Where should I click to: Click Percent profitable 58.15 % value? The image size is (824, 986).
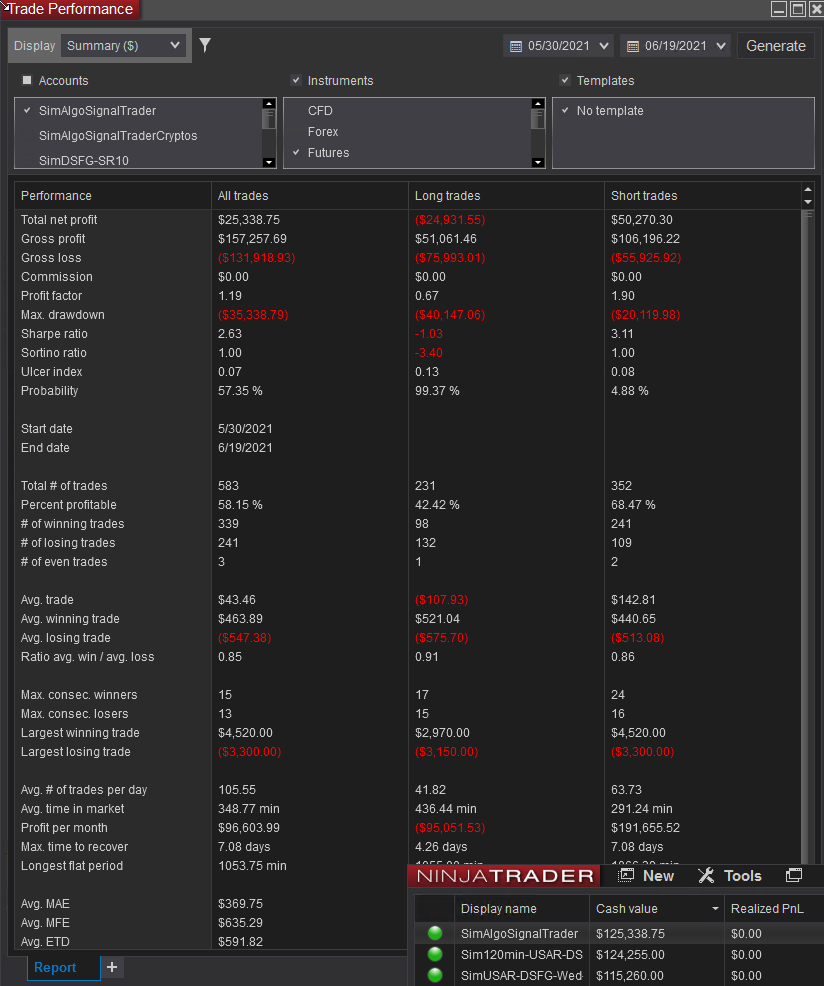[x=240, y=505]
